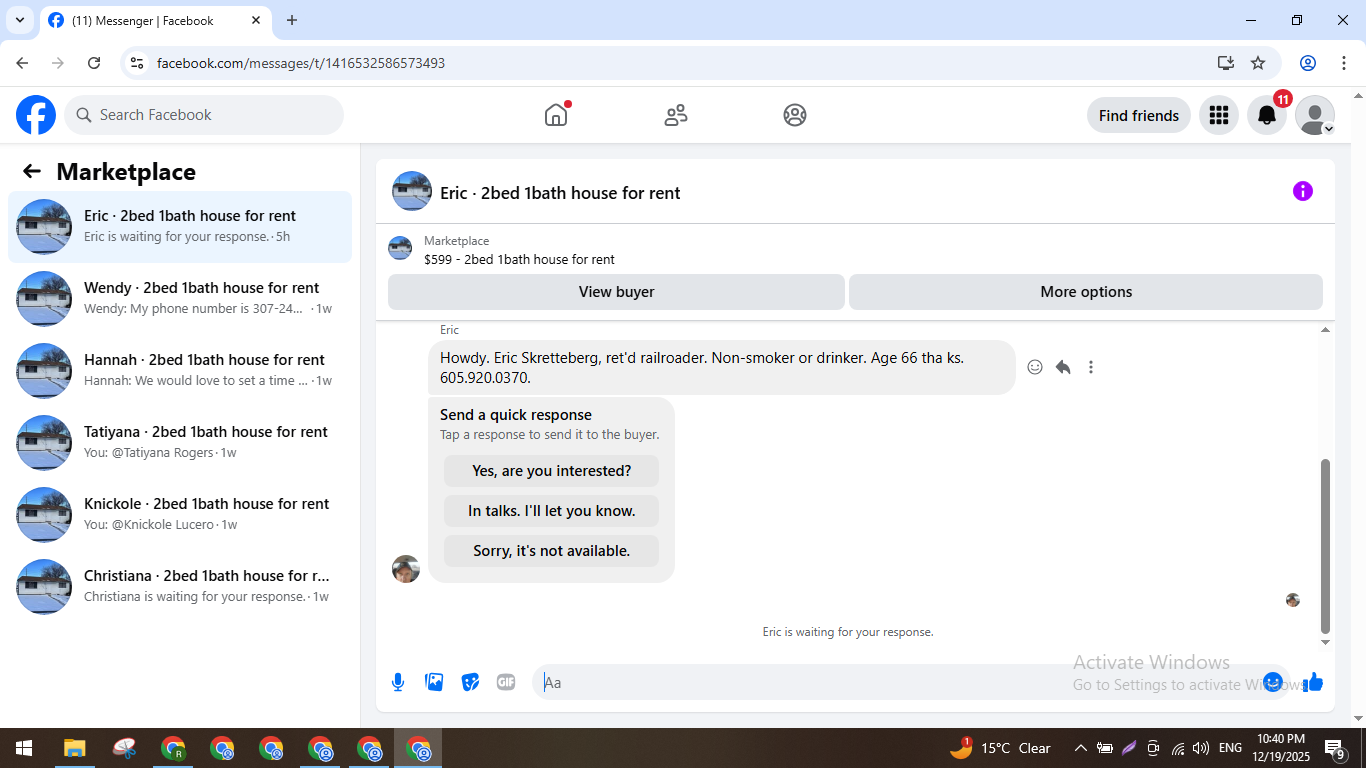Open Chrome profile icon
This screenshot has width=1366, height=768.
[x=1308, y=63]
